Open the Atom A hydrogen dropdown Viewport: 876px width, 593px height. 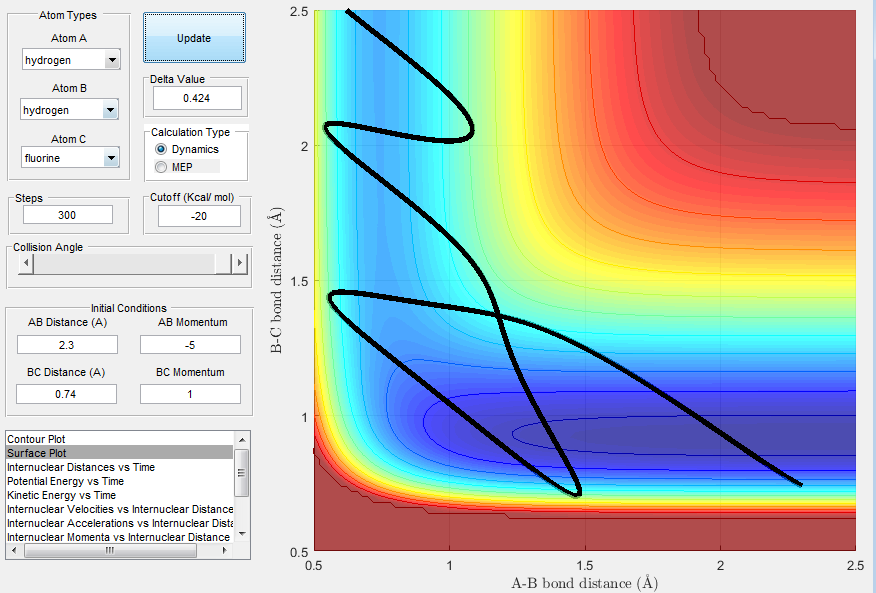tap(71, 60)
